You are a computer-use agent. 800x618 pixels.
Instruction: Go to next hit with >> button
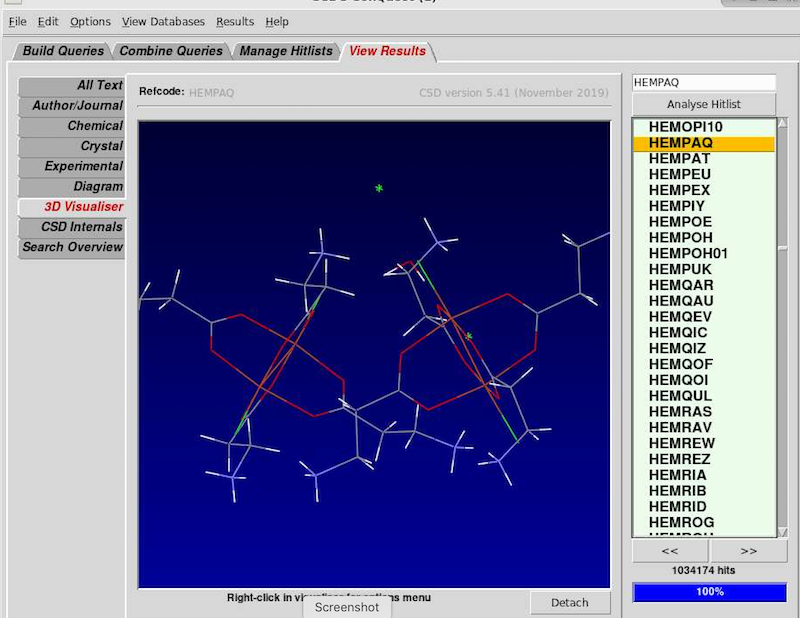pyautogui.click(x=747, y=550)
